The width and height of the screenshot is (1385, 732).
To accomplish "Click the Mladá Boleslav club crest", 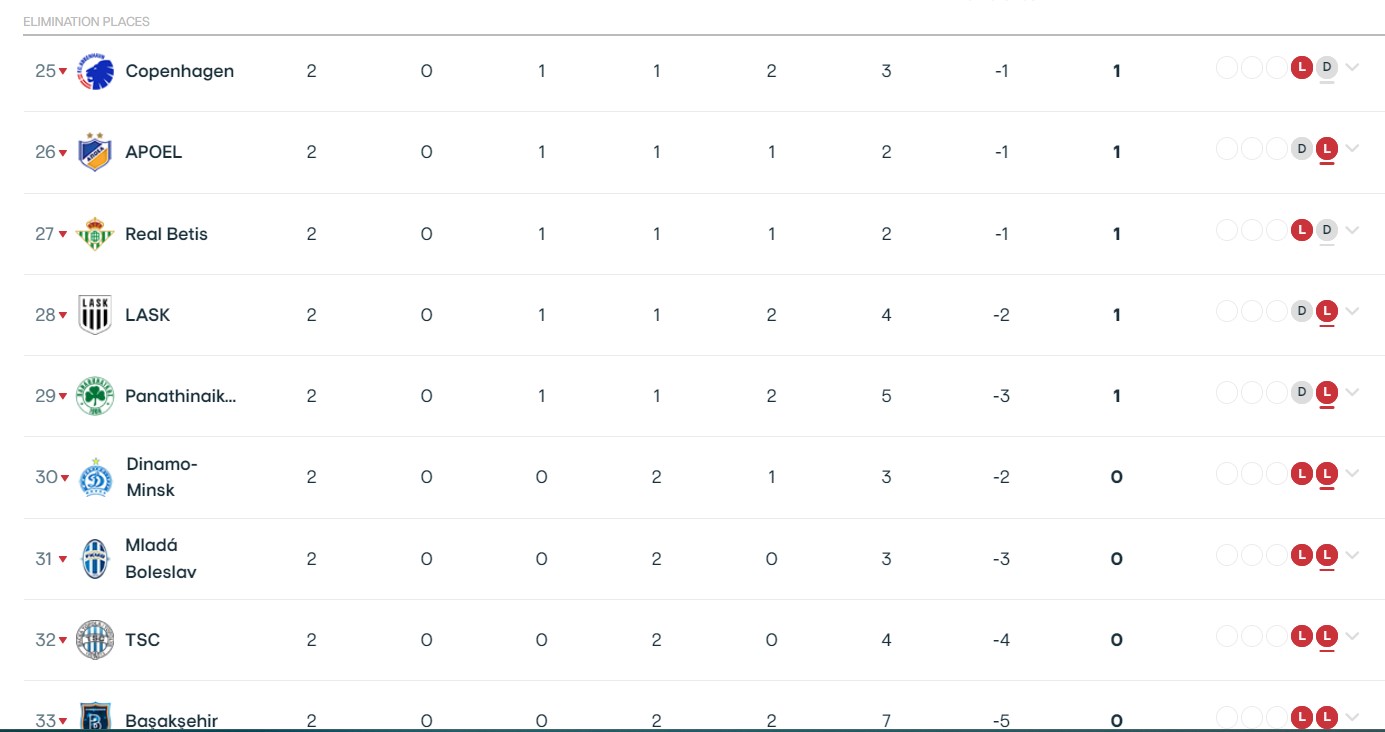I will (x=95, y=558).
